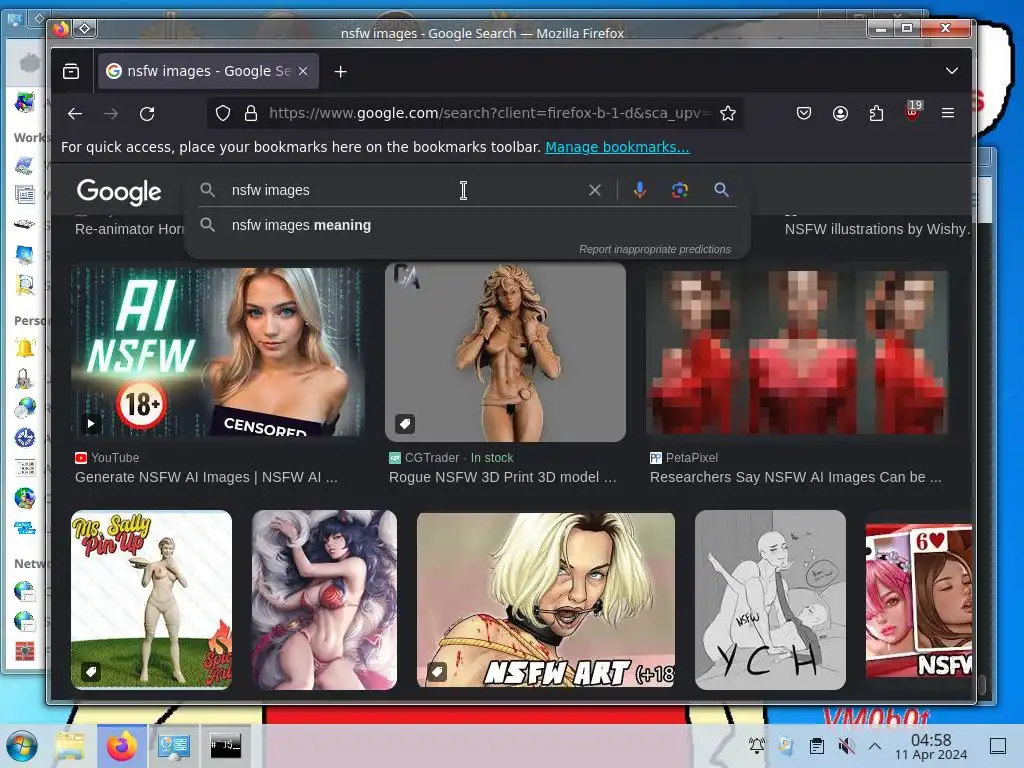Open the uBlock Origin icon showing 19
The width and height of the screenshot is (1024, 768).
(912, 111)
